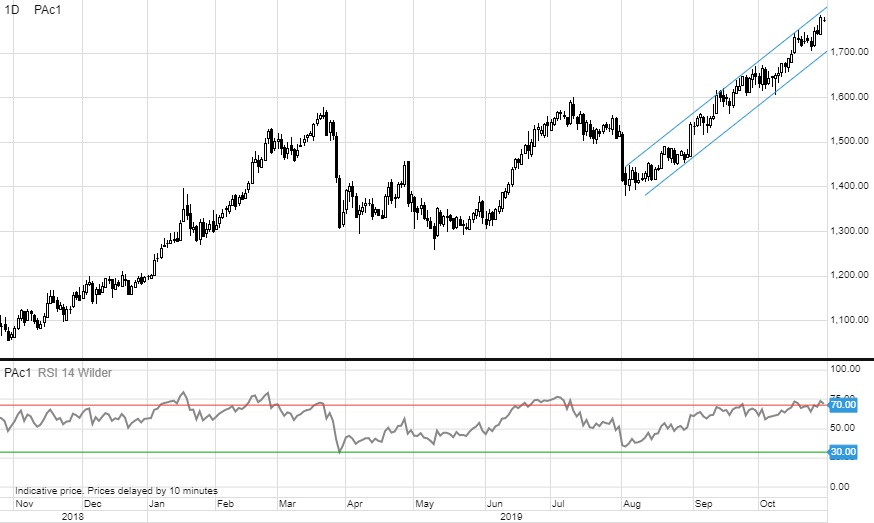Click the 1,200.00 price axis label

(849, 274)
